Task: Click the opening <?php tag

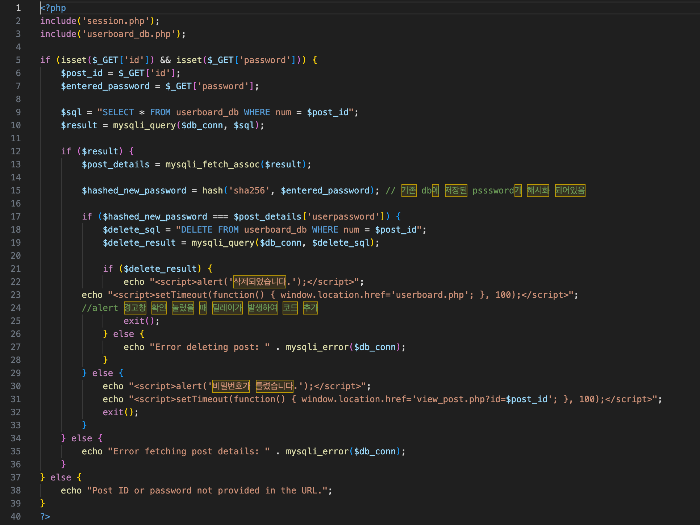Action: (53, 8)
